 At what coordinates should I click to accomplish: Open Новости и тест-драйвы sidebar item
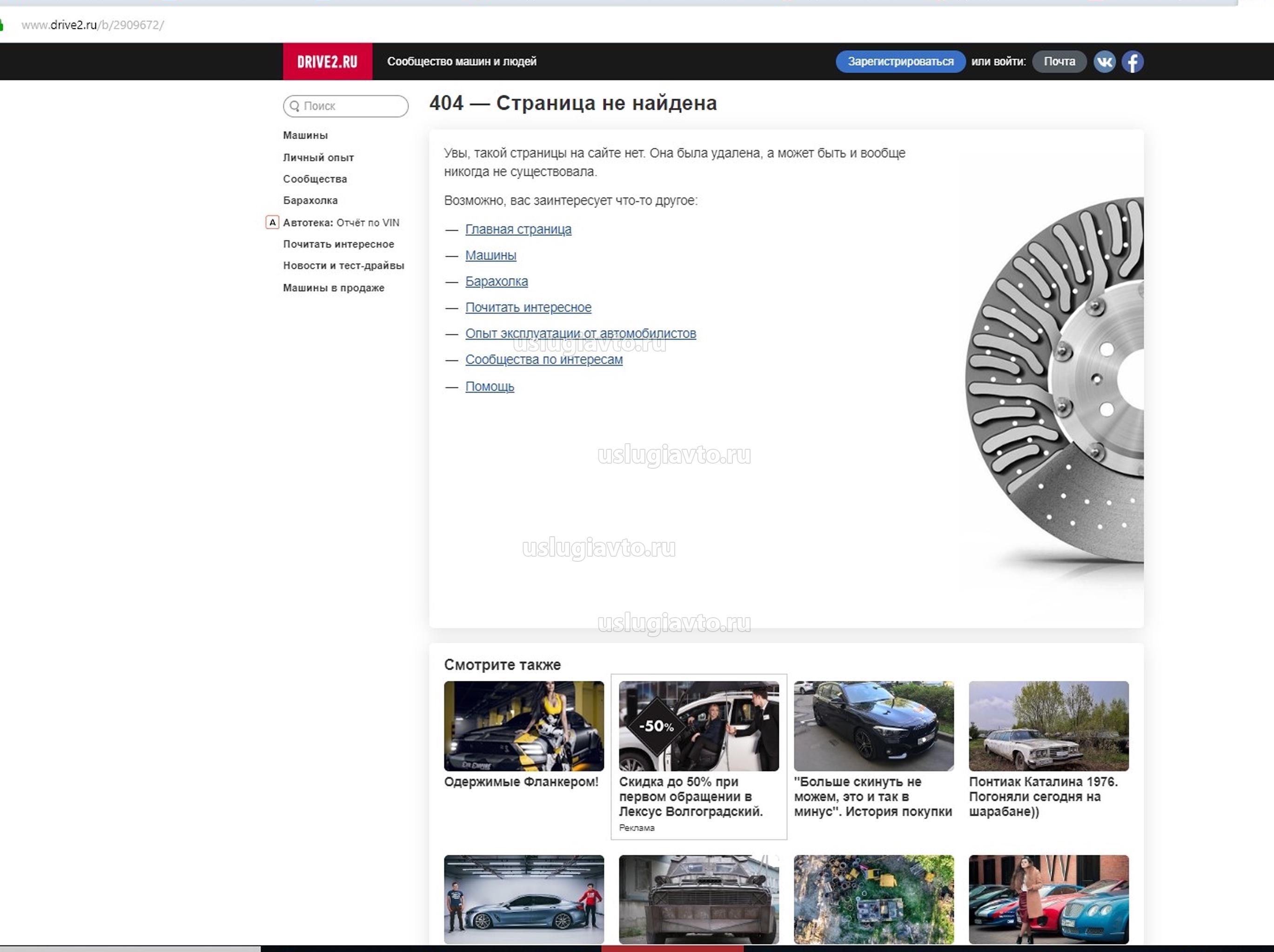[343, 266]
